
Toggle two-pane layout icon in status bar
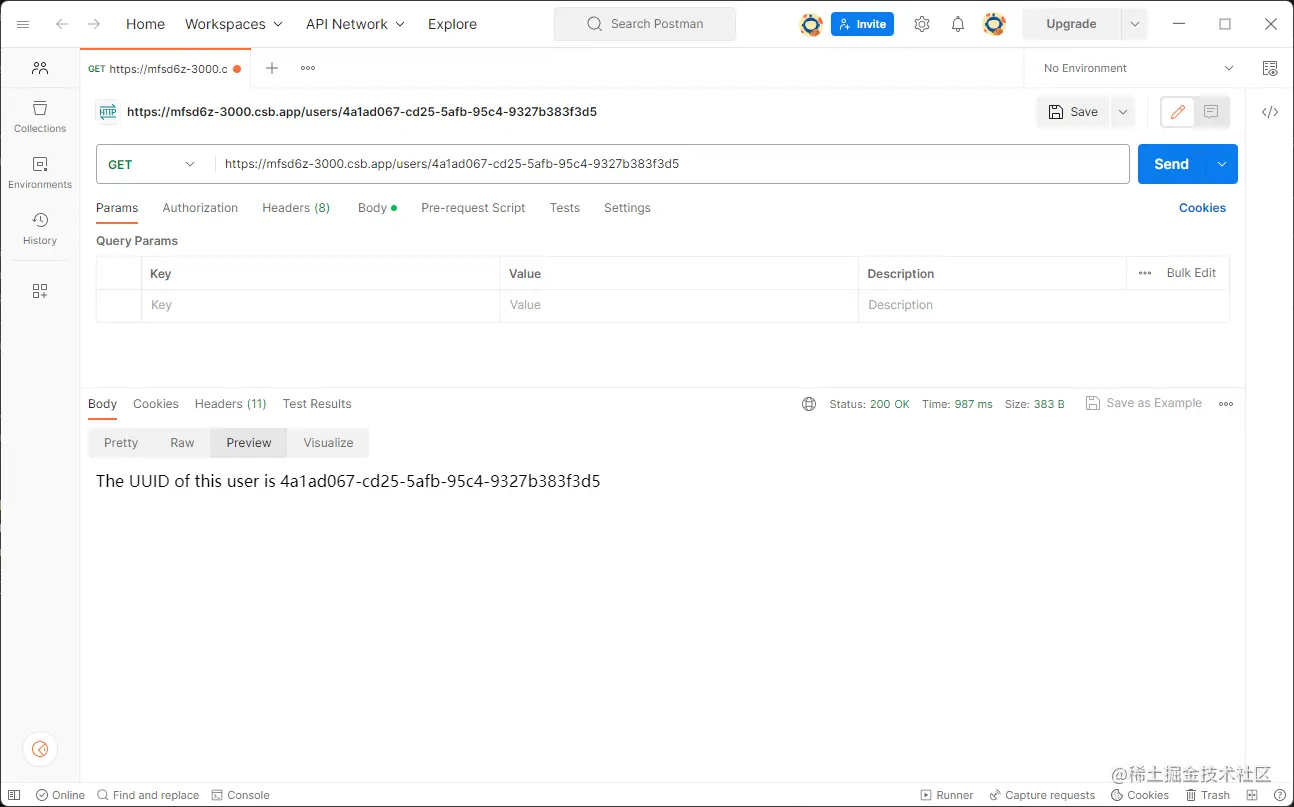click(1254, 795)
